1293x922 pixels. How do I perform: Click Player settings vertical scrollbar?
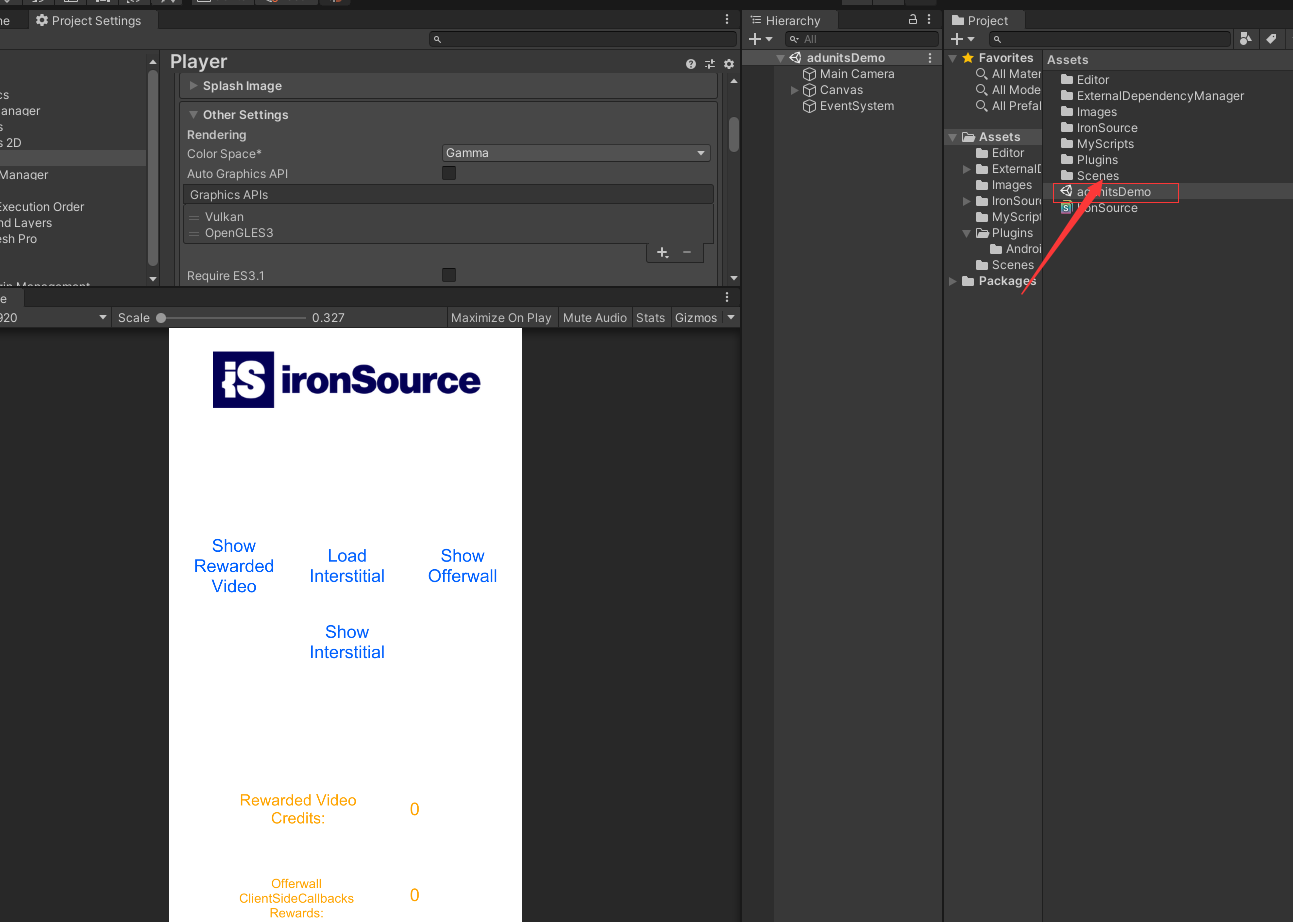point(734,135)
